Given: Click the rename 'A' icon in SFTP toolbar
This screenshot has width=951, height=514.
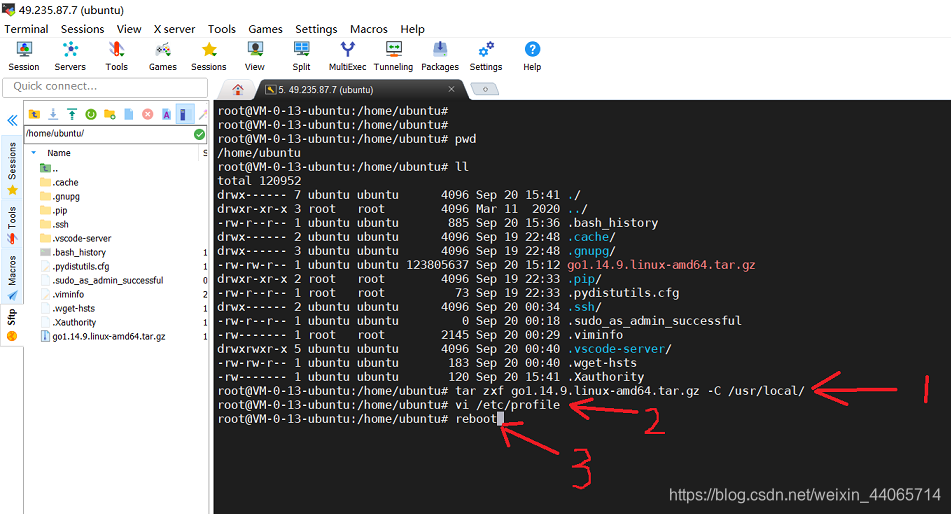Looking at the screenshot, I should (x=166, y=114).
